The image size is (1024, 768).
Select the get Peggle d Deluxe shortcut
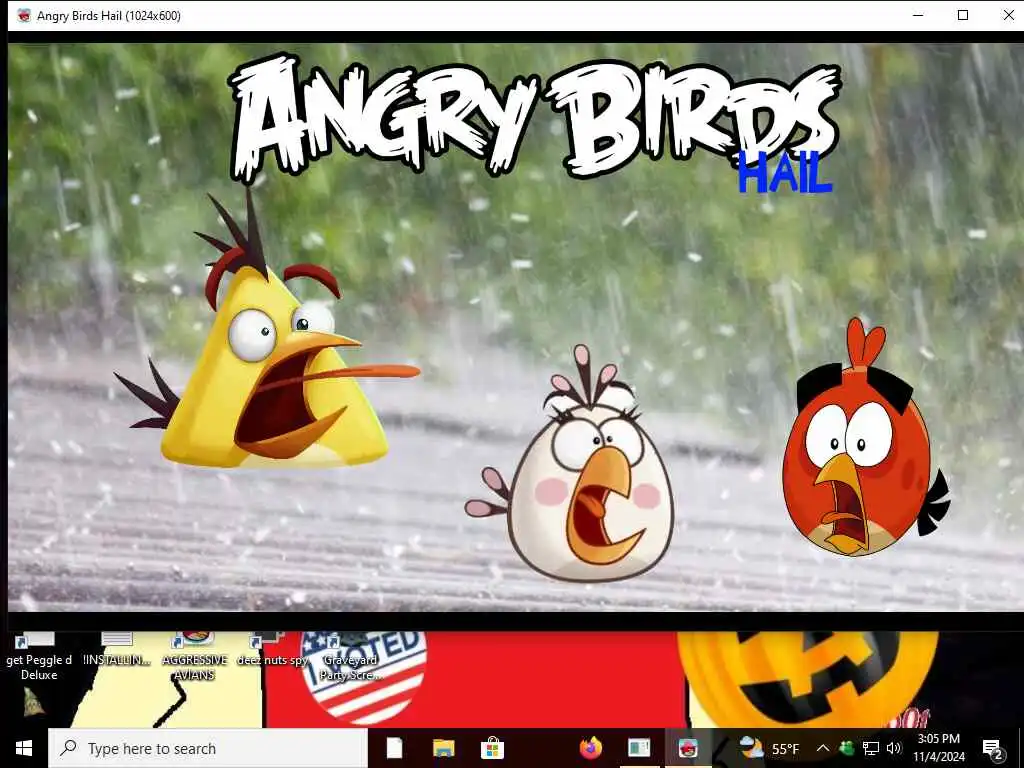click(39, 657)
